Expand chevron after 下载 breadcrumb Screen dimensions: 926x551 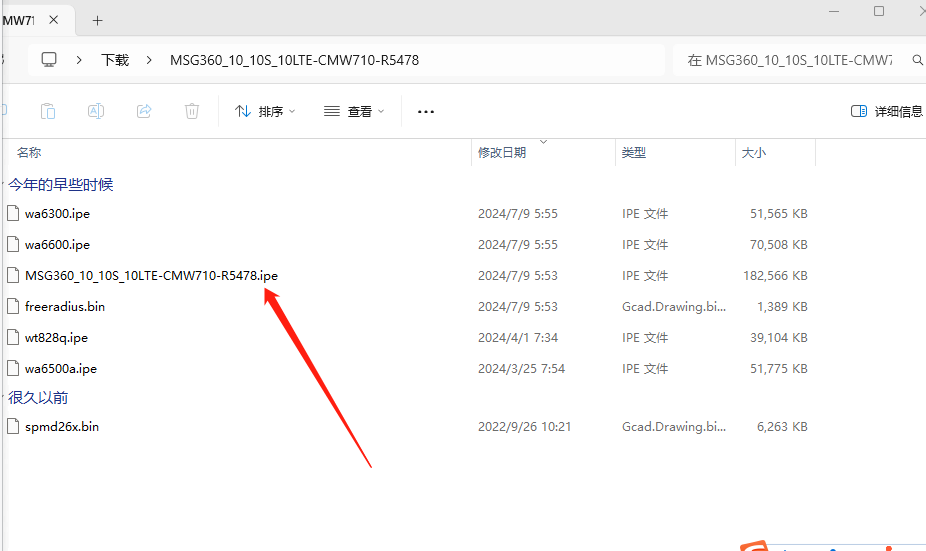(149, 60)
